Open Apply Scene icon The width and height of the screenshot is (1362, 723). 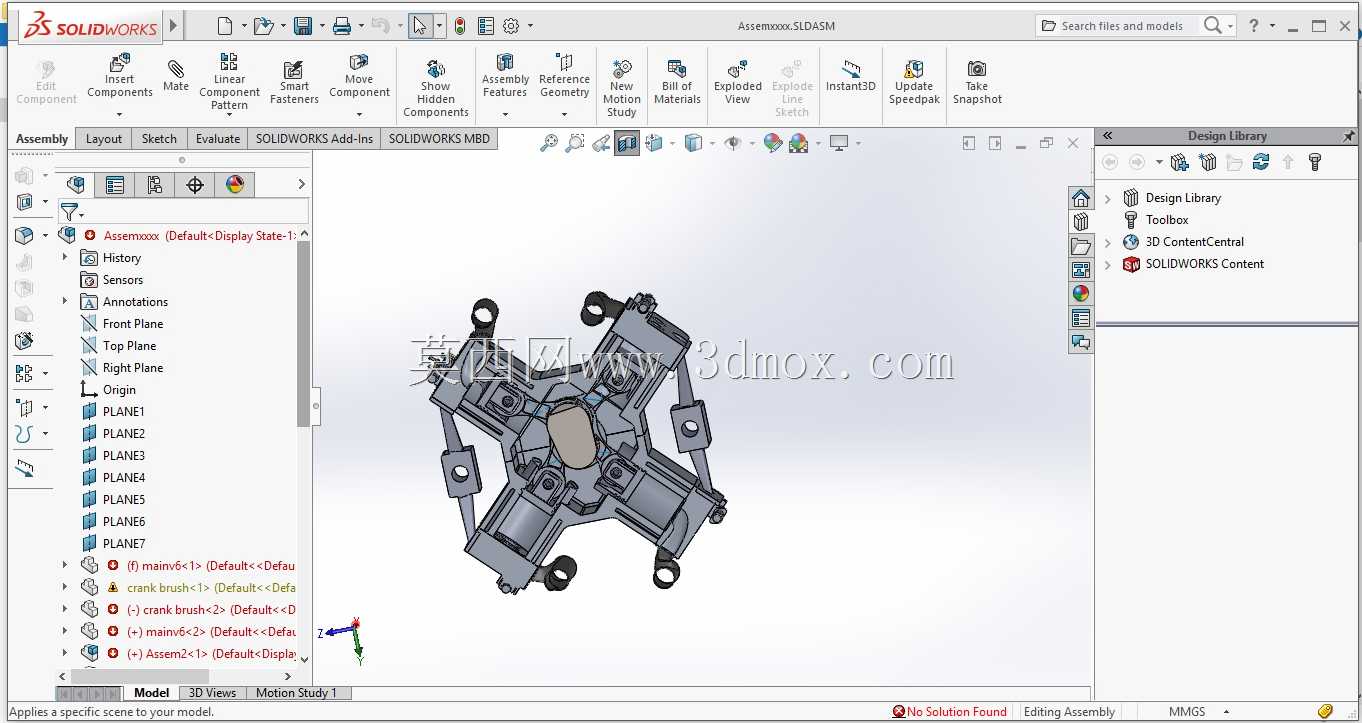click(798, 143)
